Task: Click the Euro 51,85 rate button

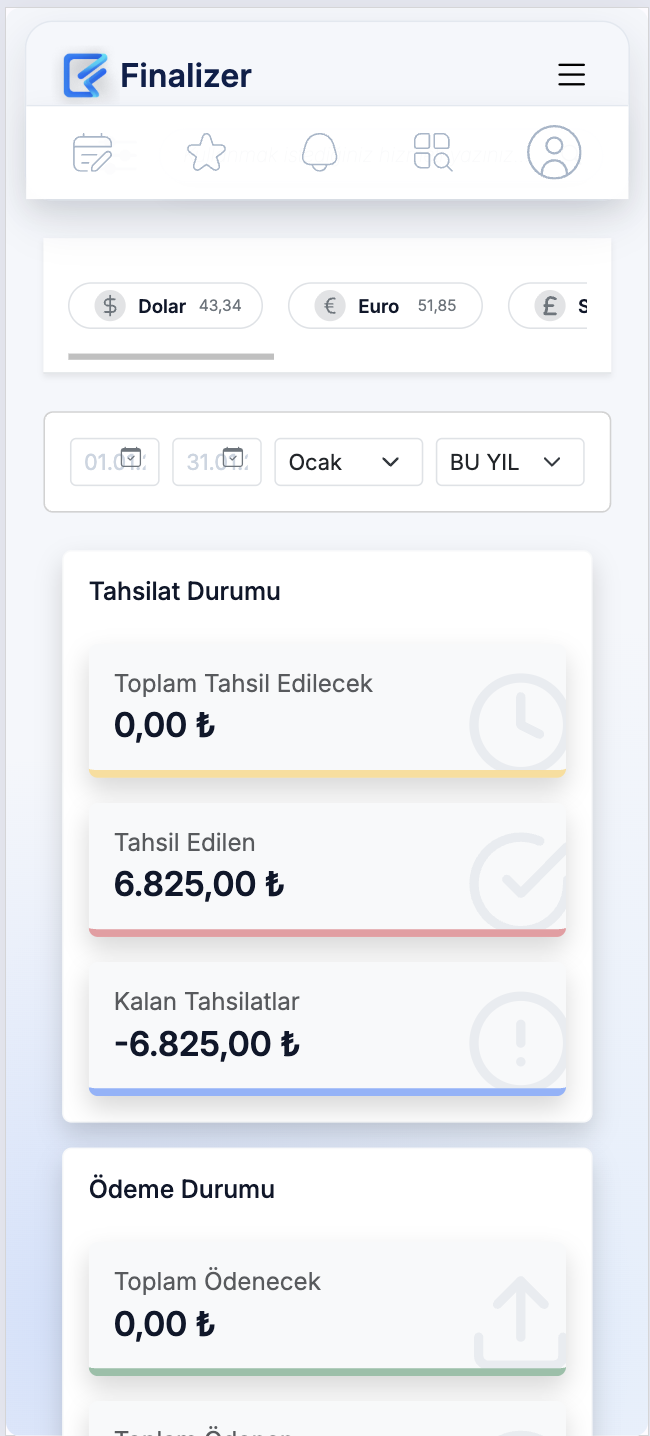Action: tap(385, 305)
